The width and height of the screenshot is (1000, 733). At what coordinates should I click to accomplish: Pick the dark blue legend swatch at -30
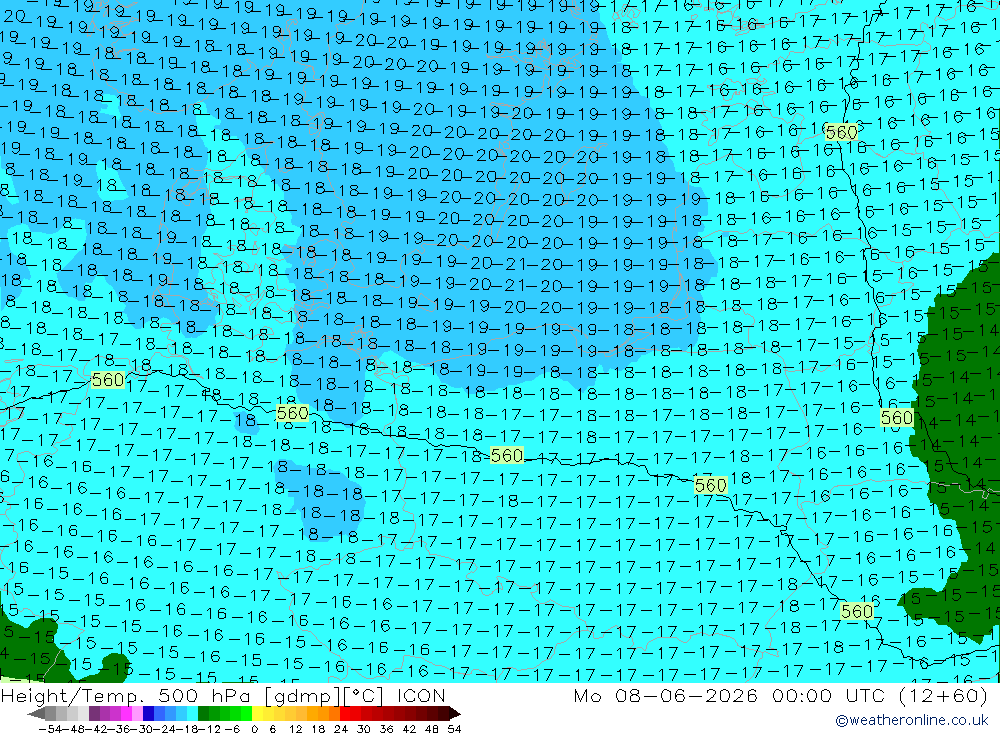coord(149,713)
